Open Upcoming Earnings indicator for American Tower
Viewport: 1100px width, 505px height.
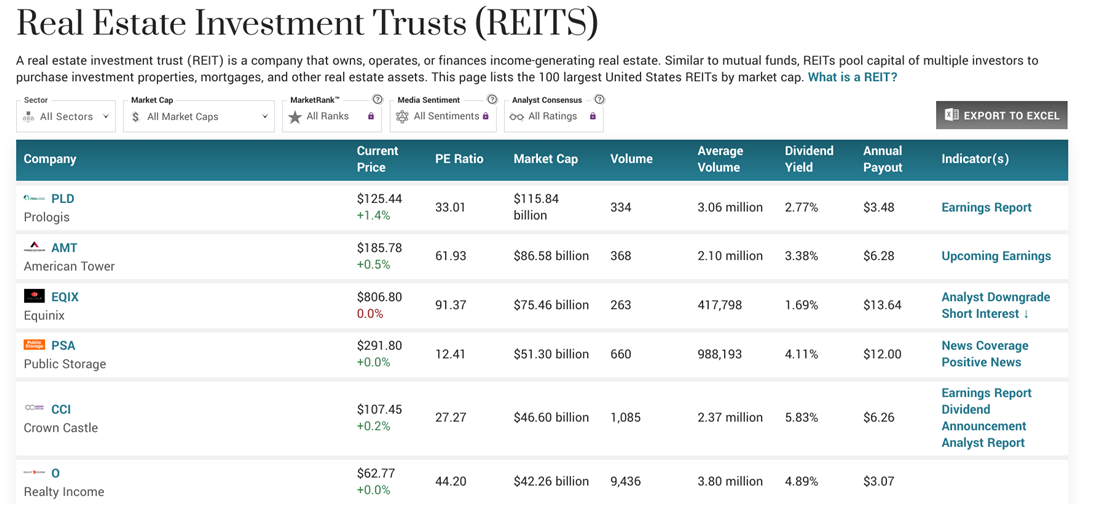pos(995,256)
